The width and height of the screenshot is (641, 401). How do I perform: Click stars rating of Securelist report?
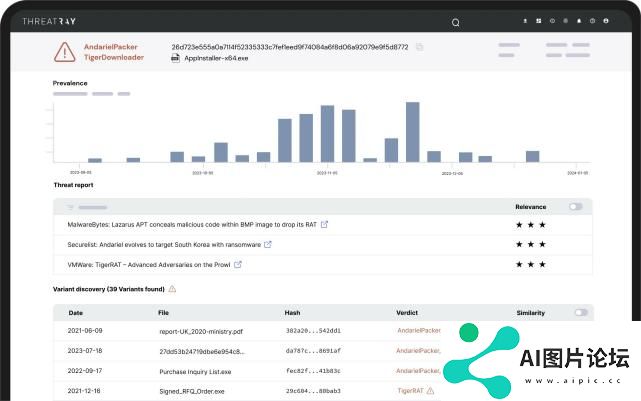click(531, 244)
